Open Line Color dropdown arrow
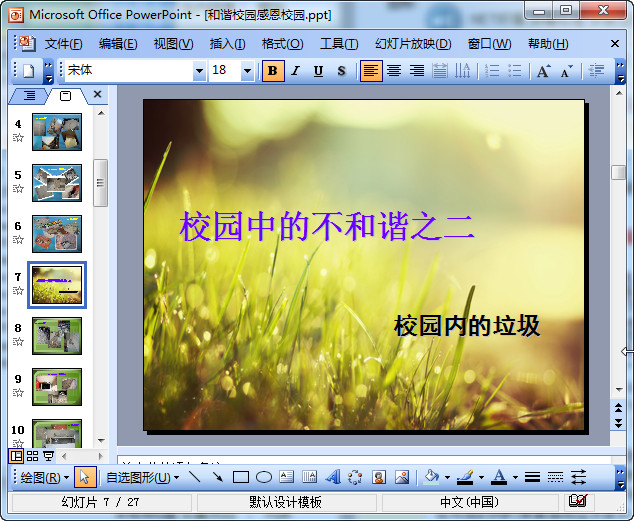 click(481, 477)
